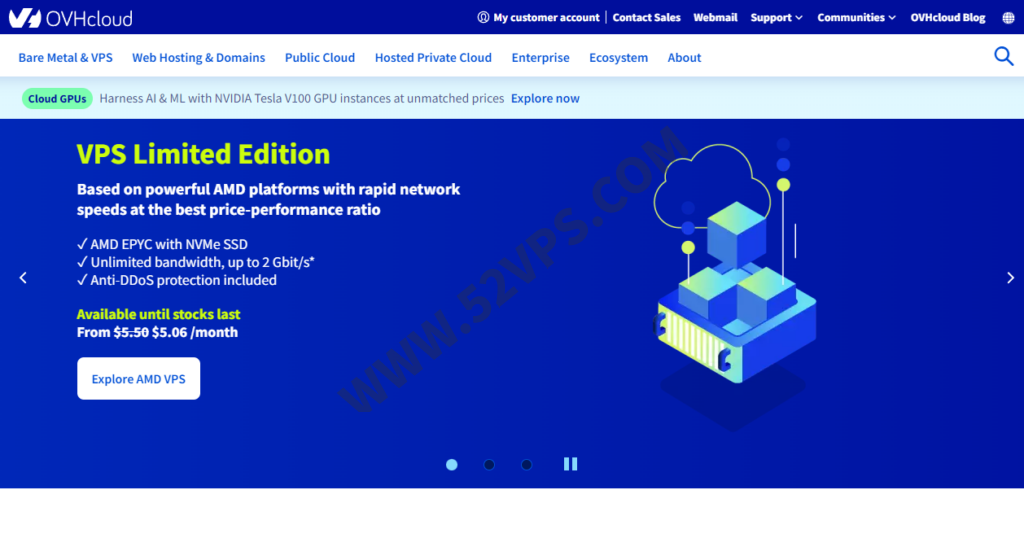The image size is (1024, 538).
Task: Click the NVIDIA Tesla V100 banner text
Action: 302,99
